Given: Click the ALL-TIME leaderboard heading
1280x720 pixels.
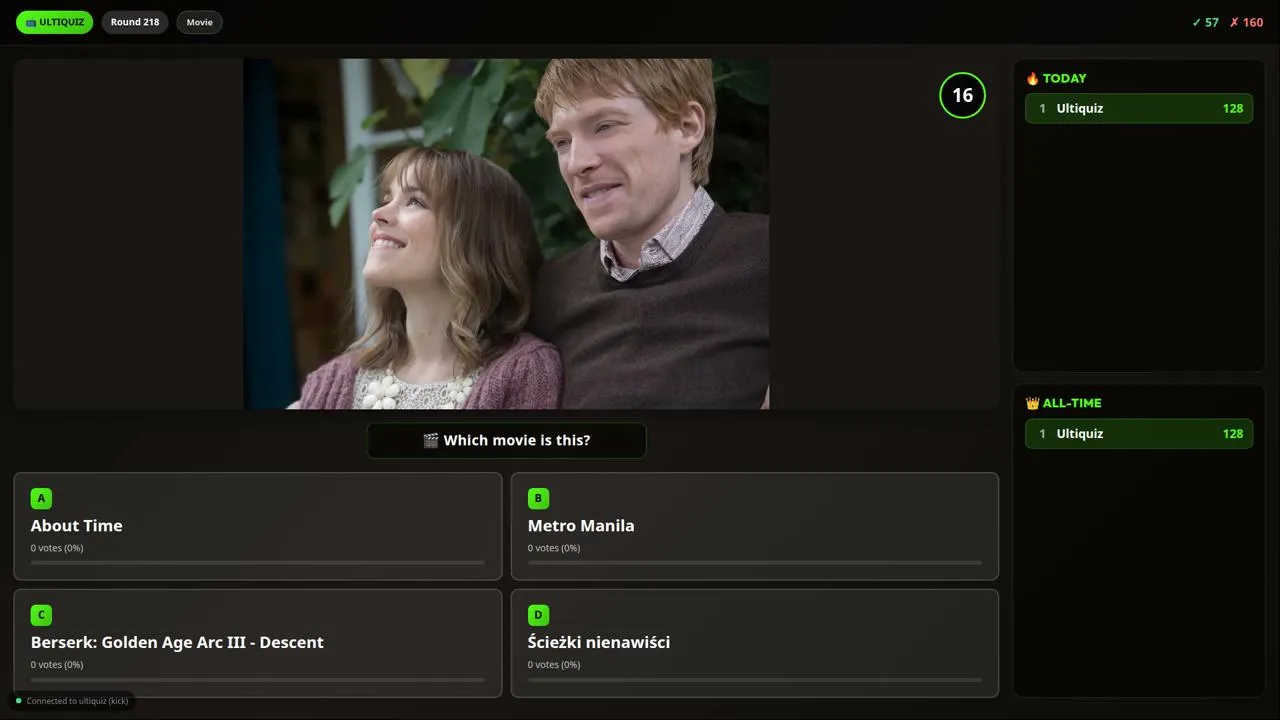Looking at the screenshot, I should 1072,403.
